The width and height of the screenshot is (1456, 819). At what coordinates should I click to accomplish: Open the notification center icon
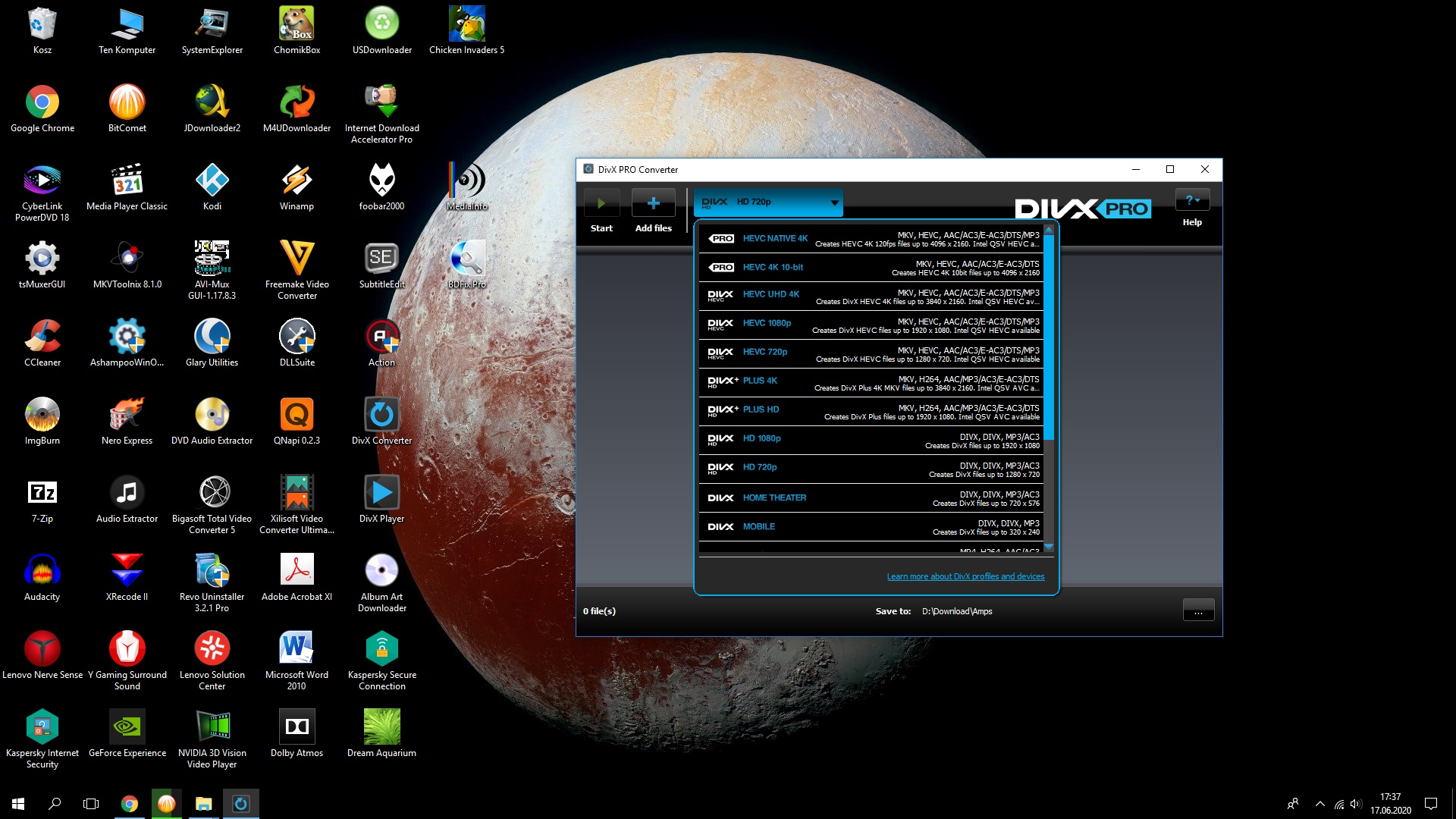(1431, 804)
